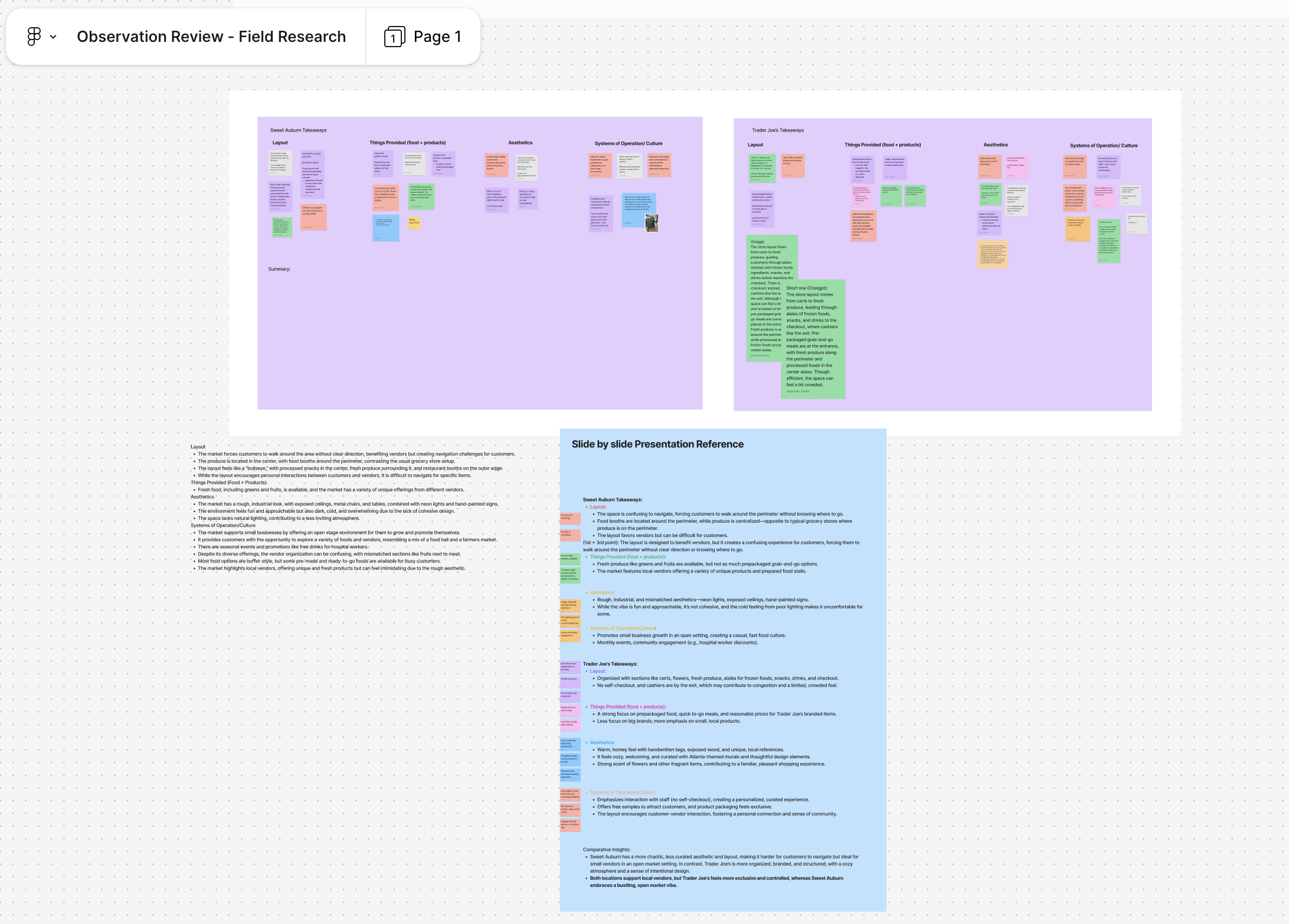Select the 'Short one (Chatgpt)' green sticky note

[x=814, y=339]
